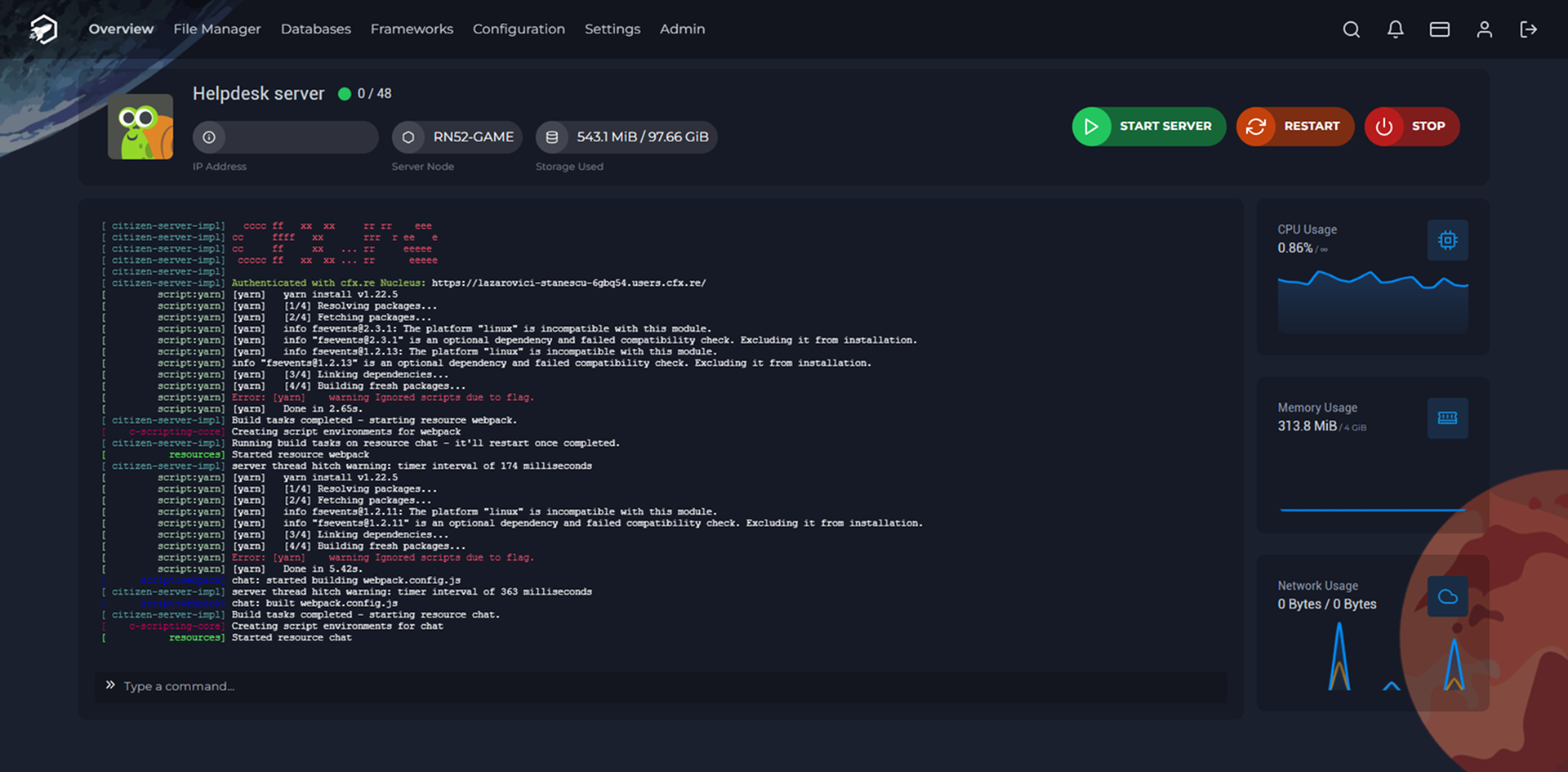1568x772 pixels.
Task: Click the IP Address field
Action: 286,137
